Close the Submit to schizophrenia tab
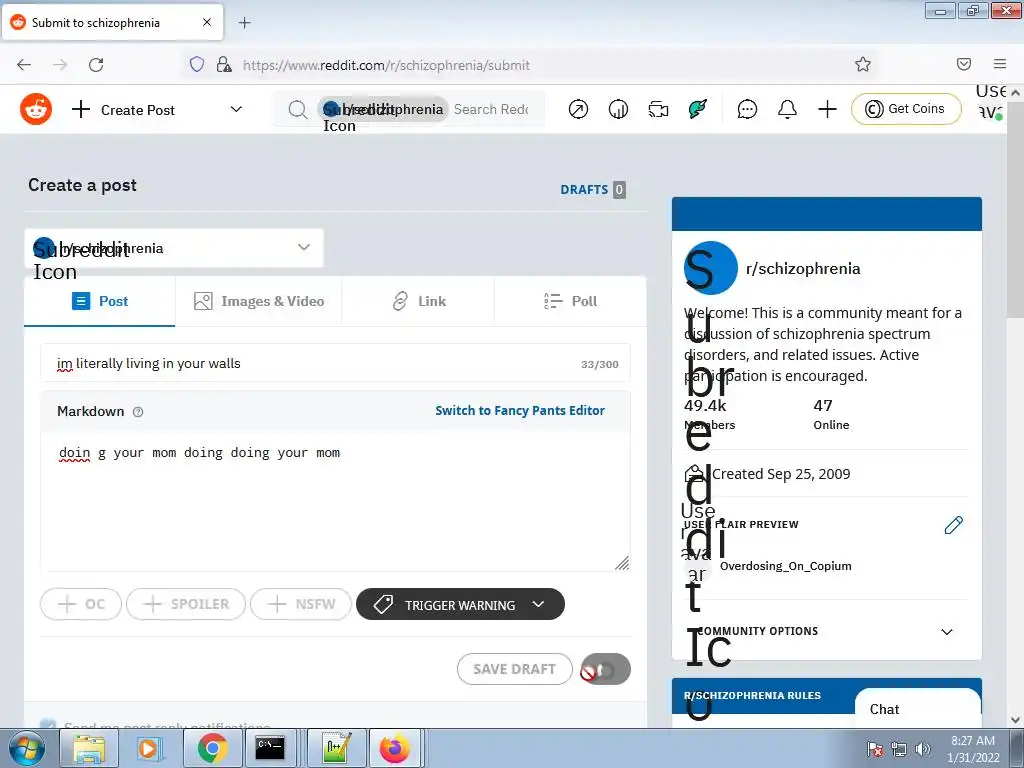Viewport: 1024px width, 768px height. 206,22
